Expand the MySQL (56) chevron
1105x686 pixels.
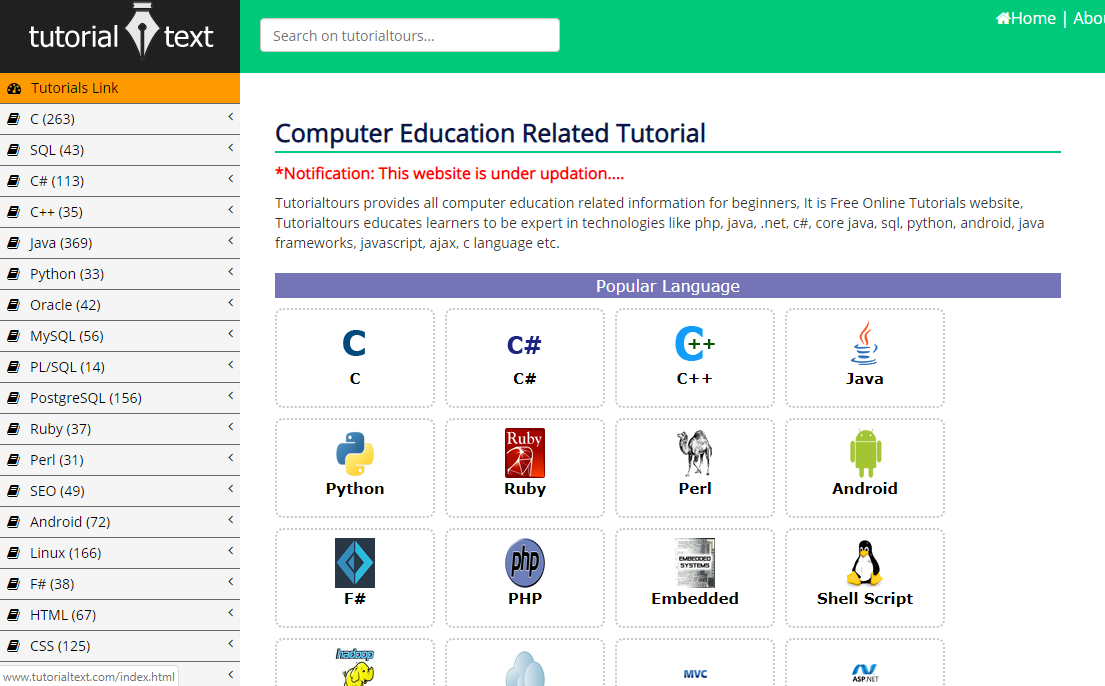coord(230,334)
